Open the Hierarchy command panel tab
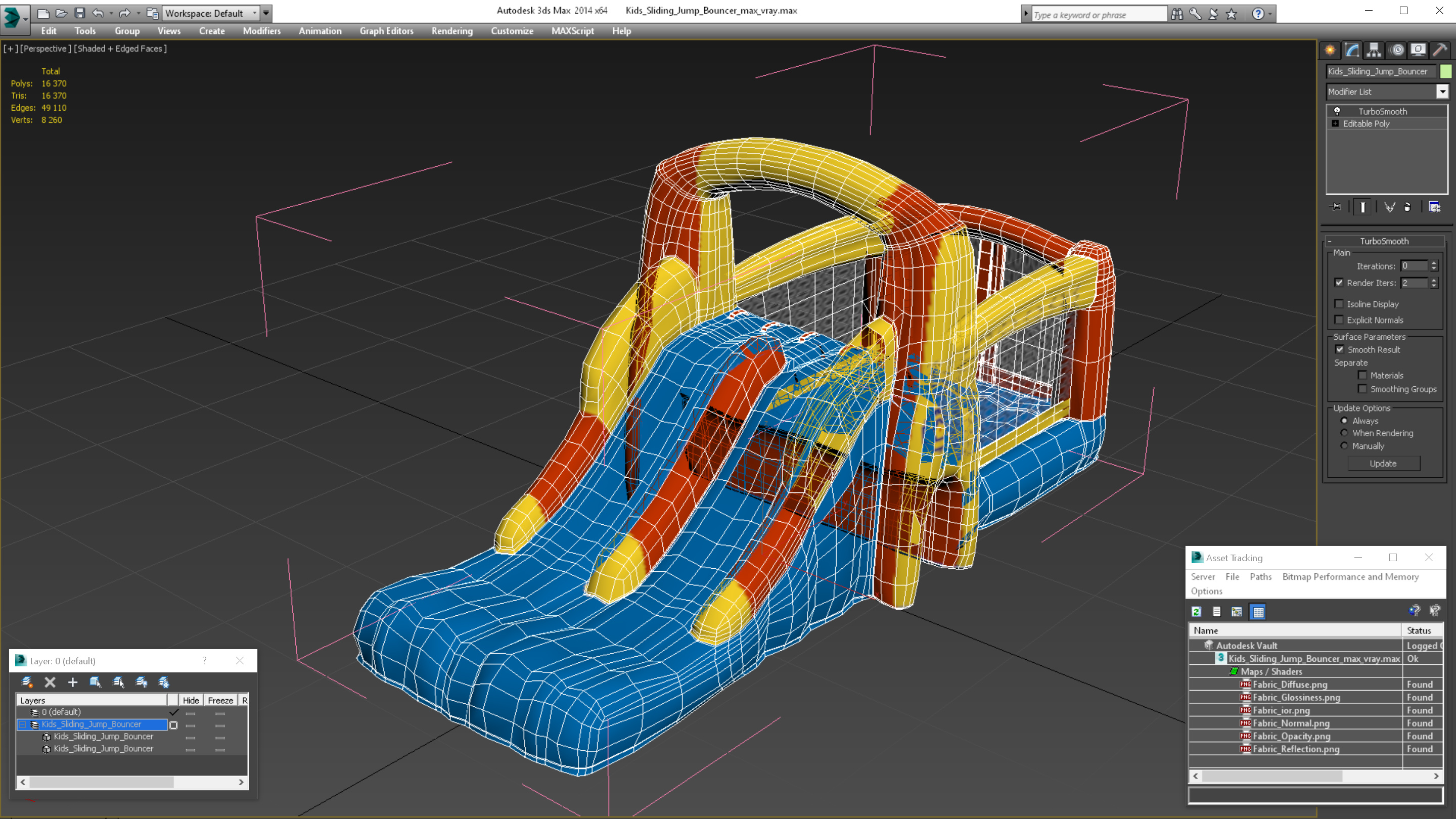1456x819 pixels. pos(1374,51)
